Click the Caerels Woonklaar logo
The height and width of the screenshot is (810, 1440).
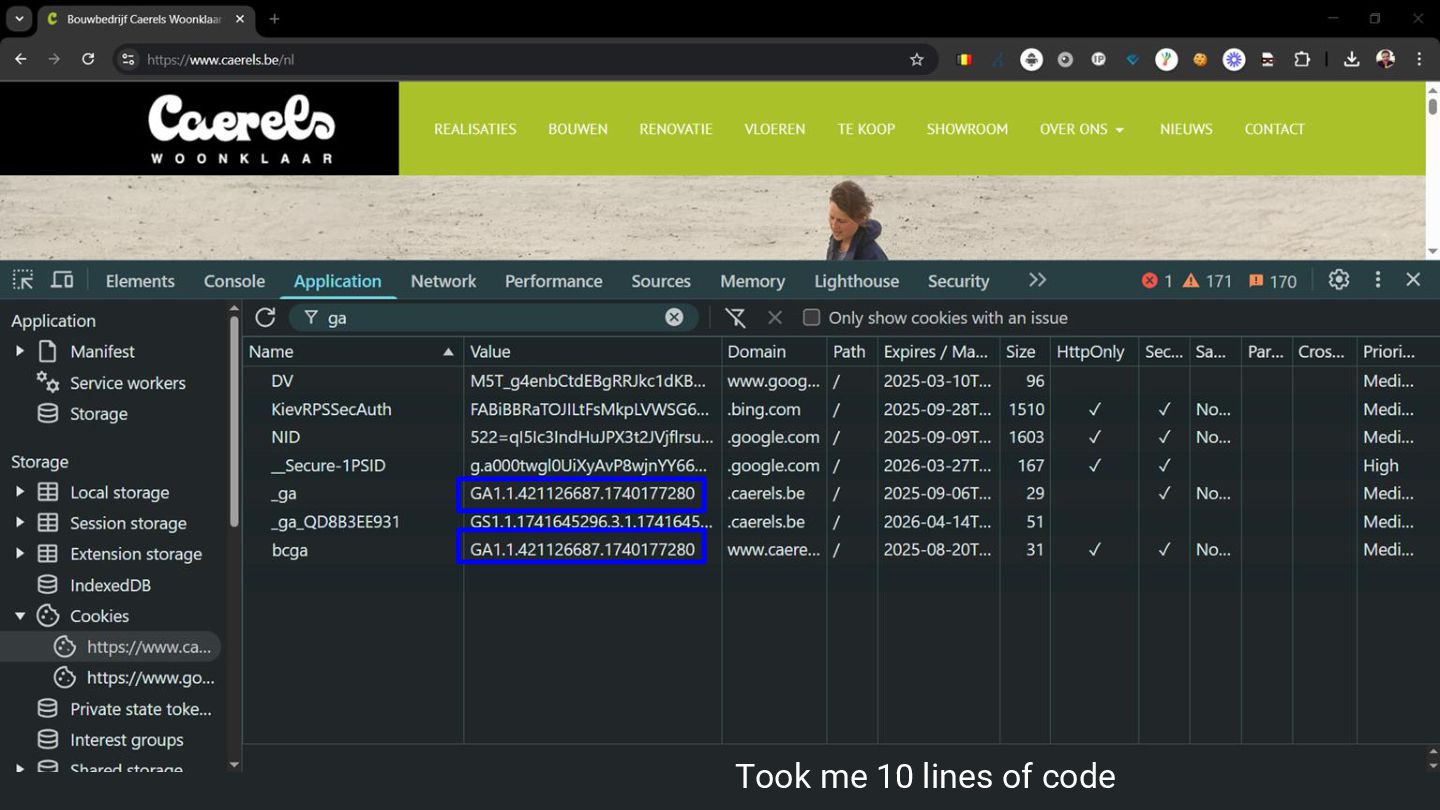tap(241, 129)
